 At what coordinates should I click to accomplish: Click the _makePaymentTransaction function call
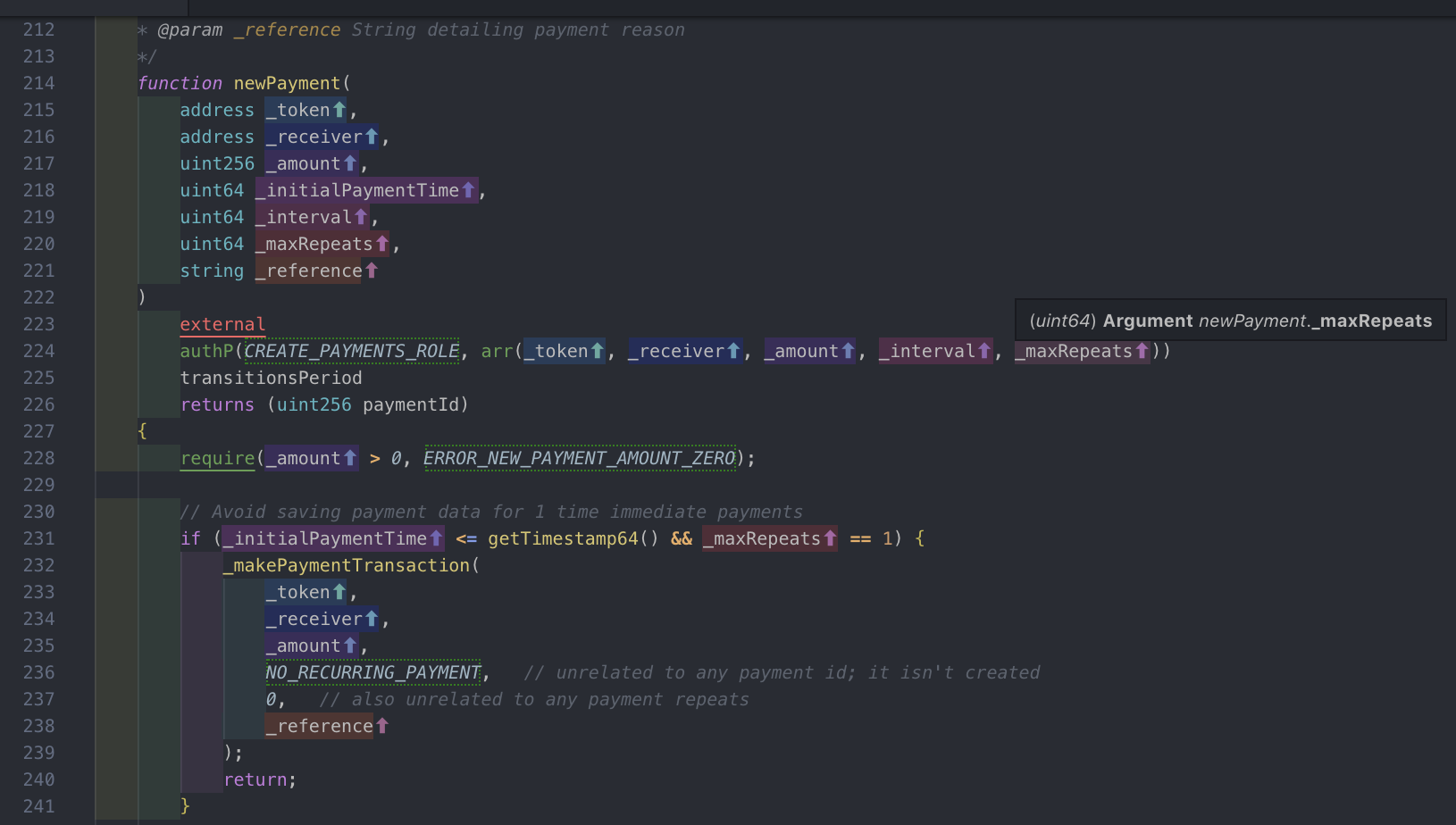[x=347, y=565]
